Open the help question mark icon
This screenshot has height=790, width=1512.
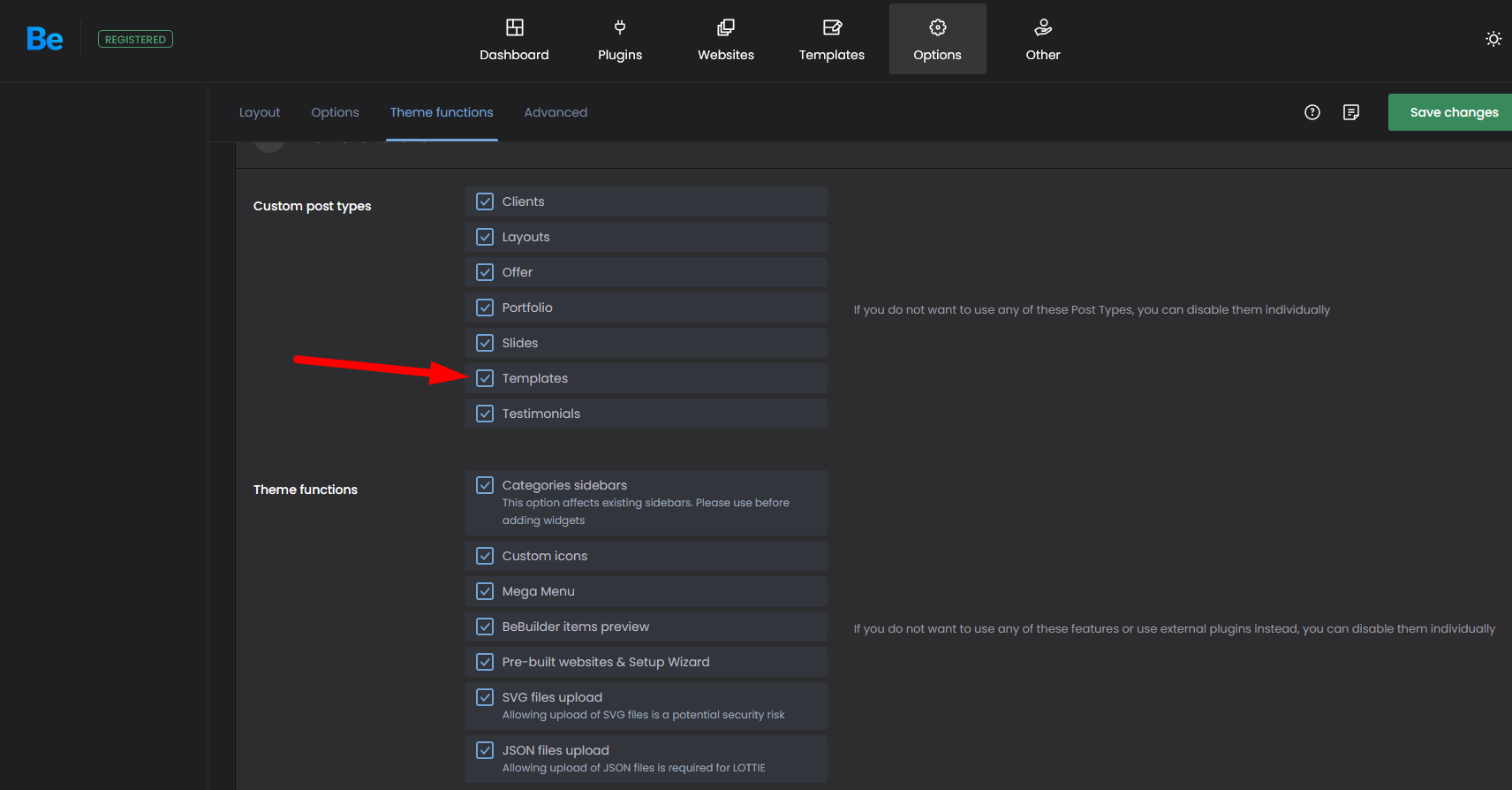1312,112
